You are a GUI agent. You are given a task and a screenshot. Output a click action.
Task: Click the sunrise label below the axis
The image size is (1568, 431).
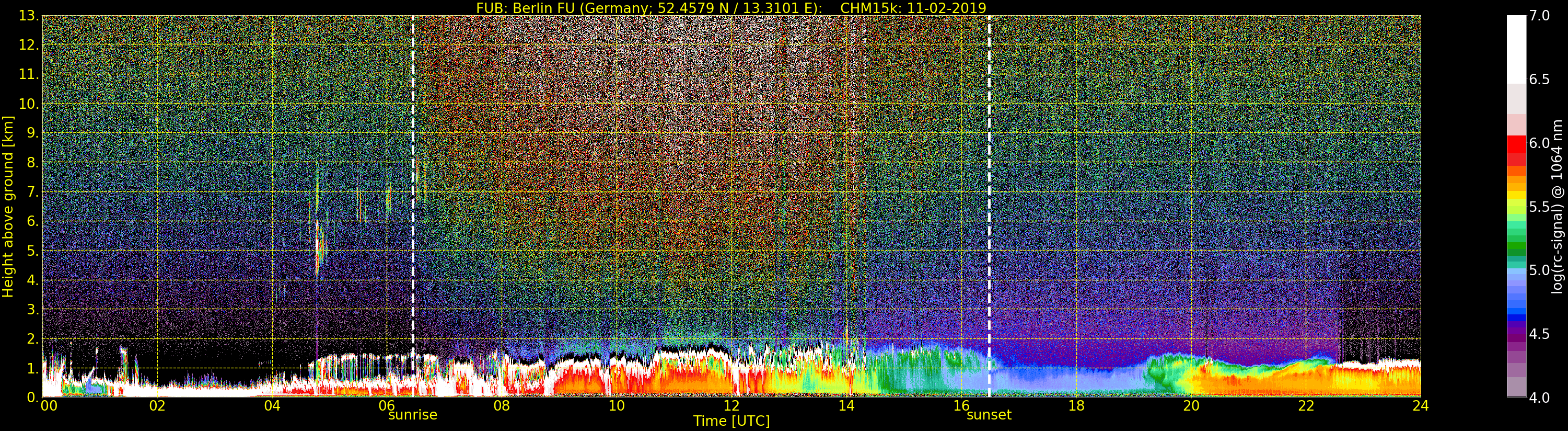(413, 415)
